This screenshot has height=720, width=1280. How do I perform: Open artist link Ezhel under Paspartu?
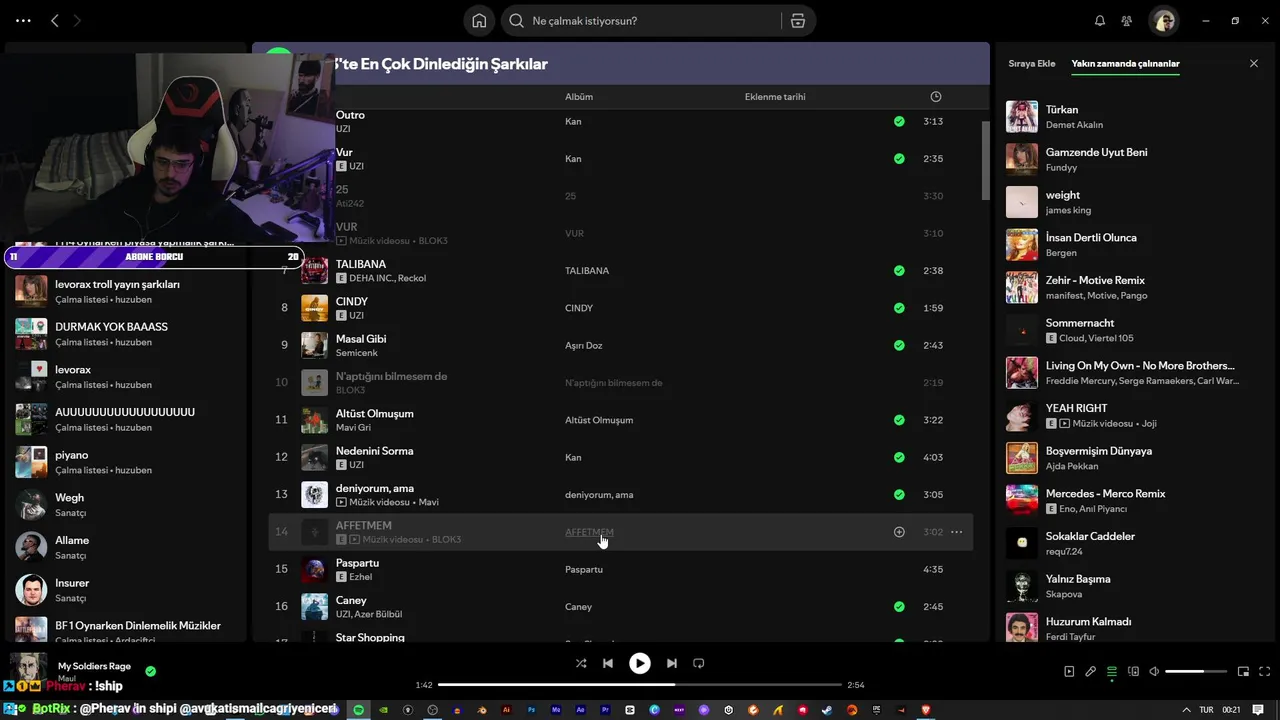pyautogui.click(x=361, y=577)
